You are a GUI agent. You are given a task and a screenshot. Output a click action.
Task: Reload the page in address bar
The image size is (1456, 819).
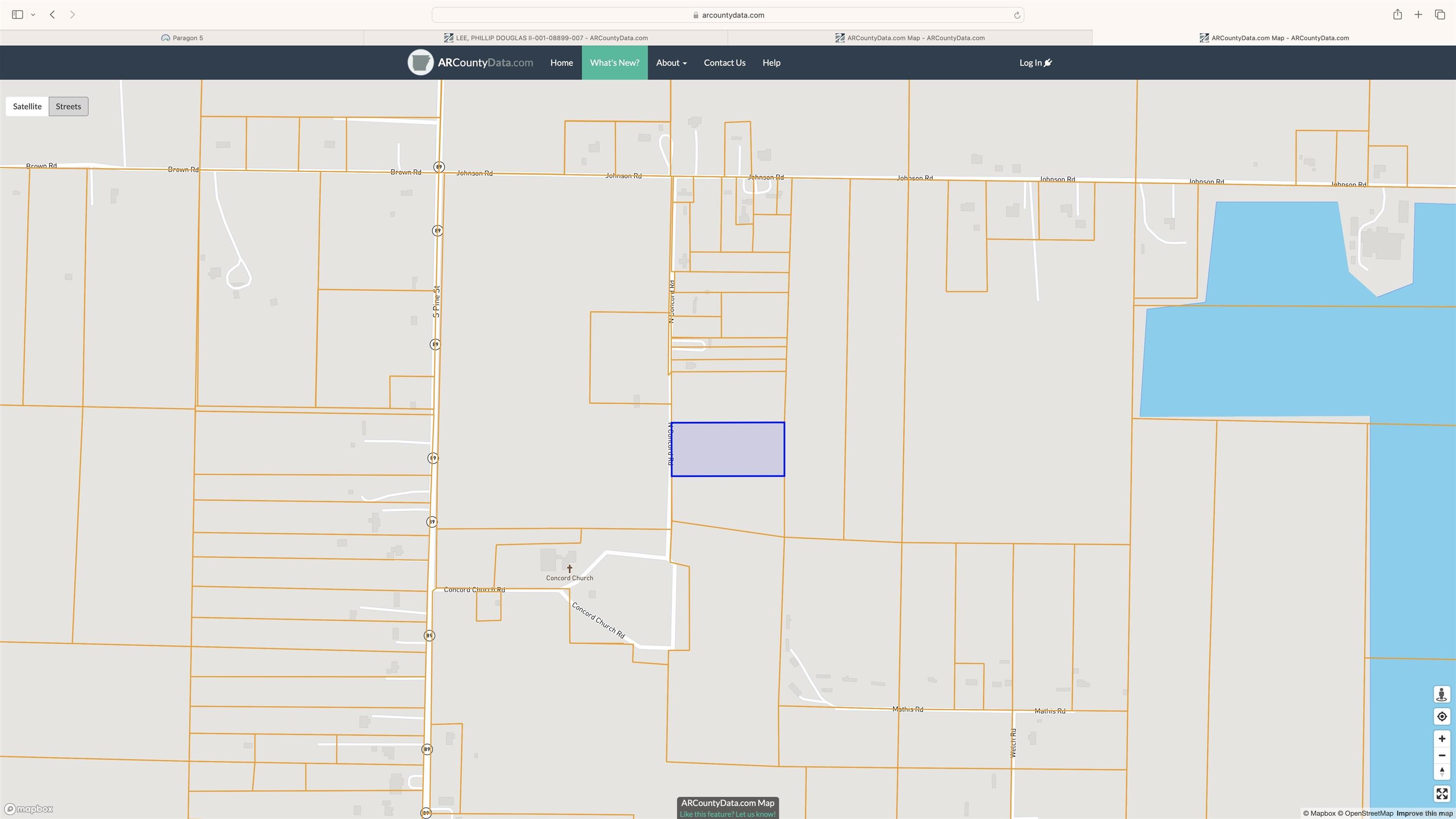coord(1017,15)
